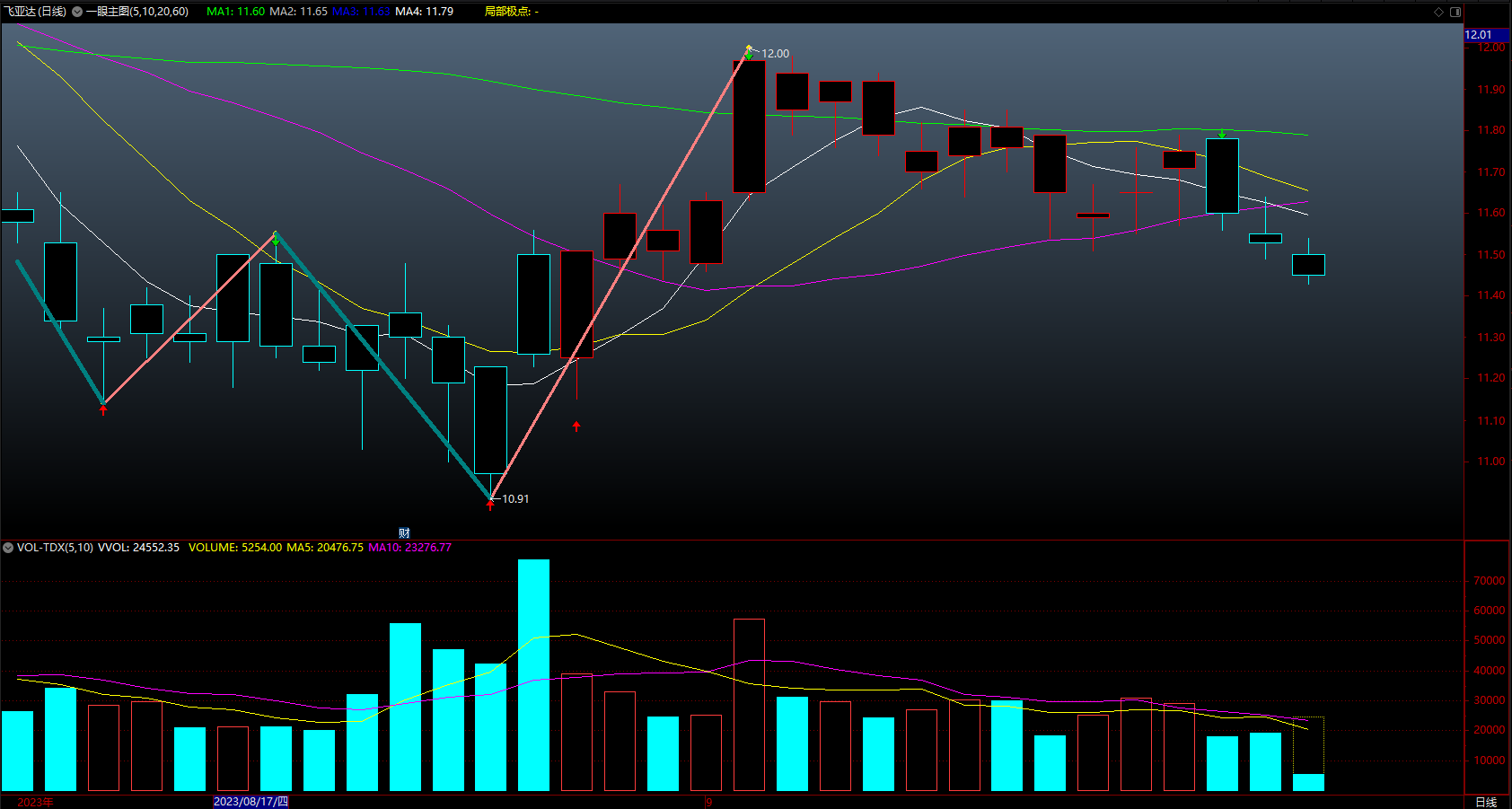The height and width of the screenshot is (809, 1512).
Task: Click MA1: 11.60 value
Action: (x=235, y=12)
